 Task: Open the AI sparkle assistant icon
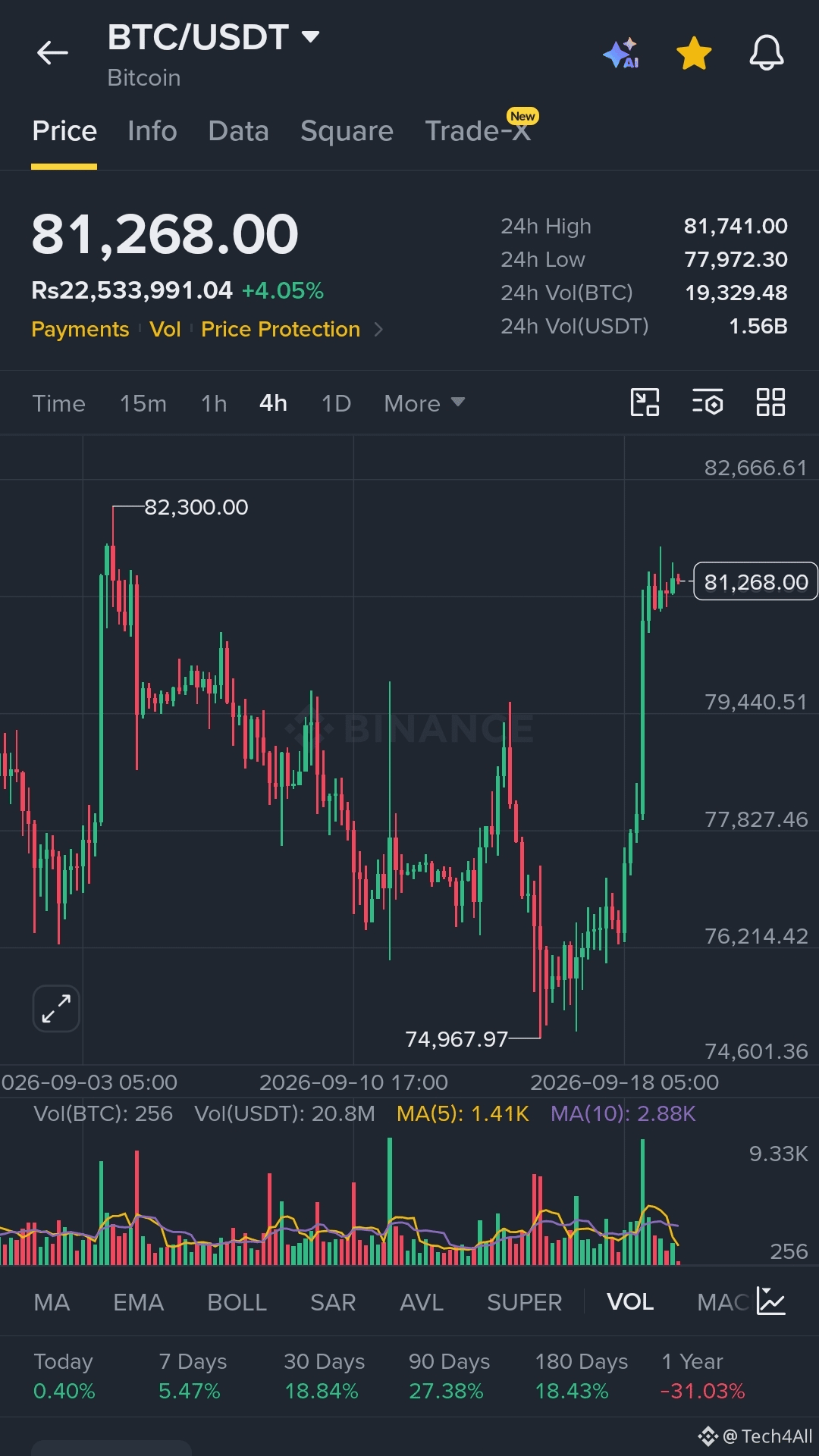tap(621, 54)
